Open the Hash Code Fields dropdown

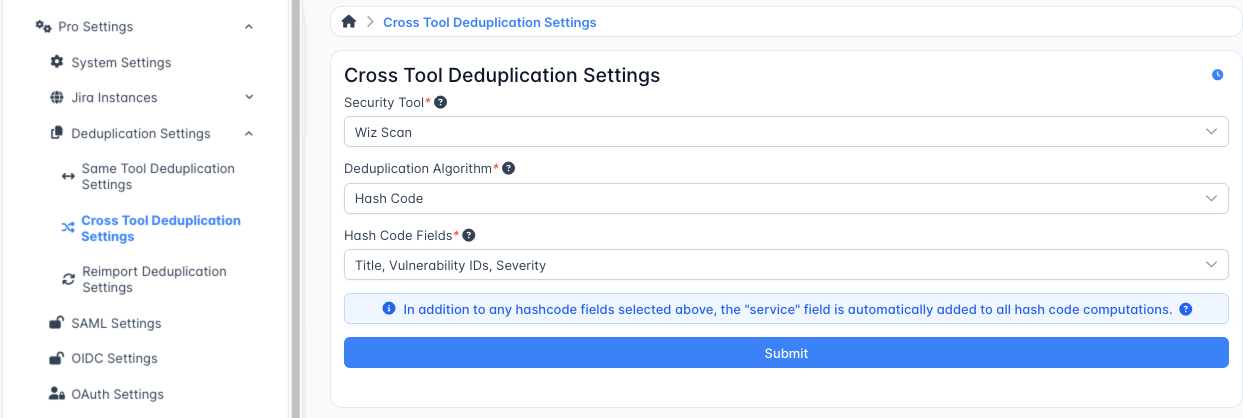tap(785, 265)
